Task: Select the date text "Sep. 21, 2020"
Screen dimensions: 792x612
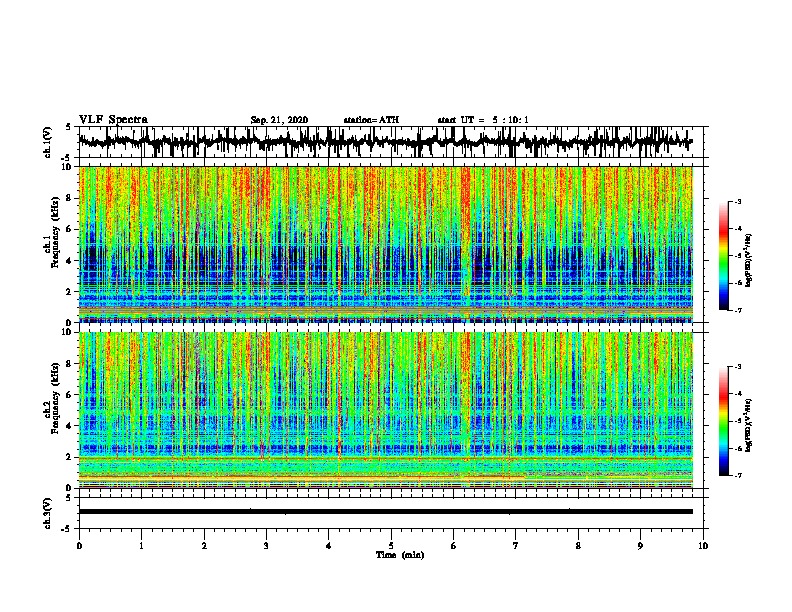Action: pyautogui.click(x=279, y=120)
